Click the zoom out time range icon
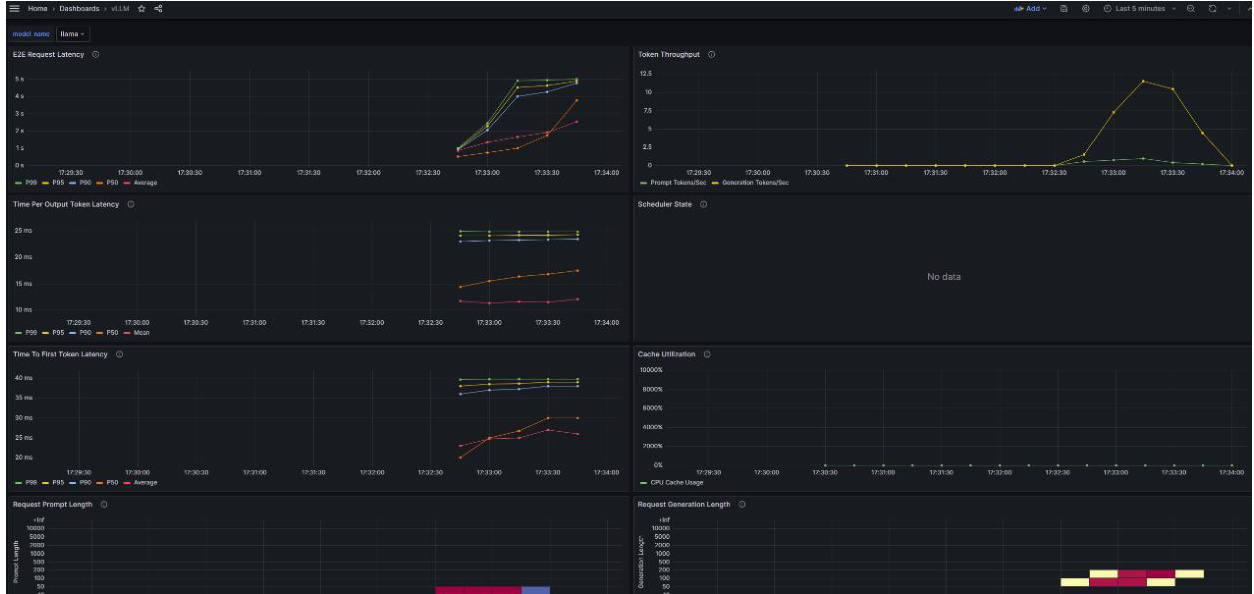Viewport: 1254px width, 594px height. tap(1190, 8)
